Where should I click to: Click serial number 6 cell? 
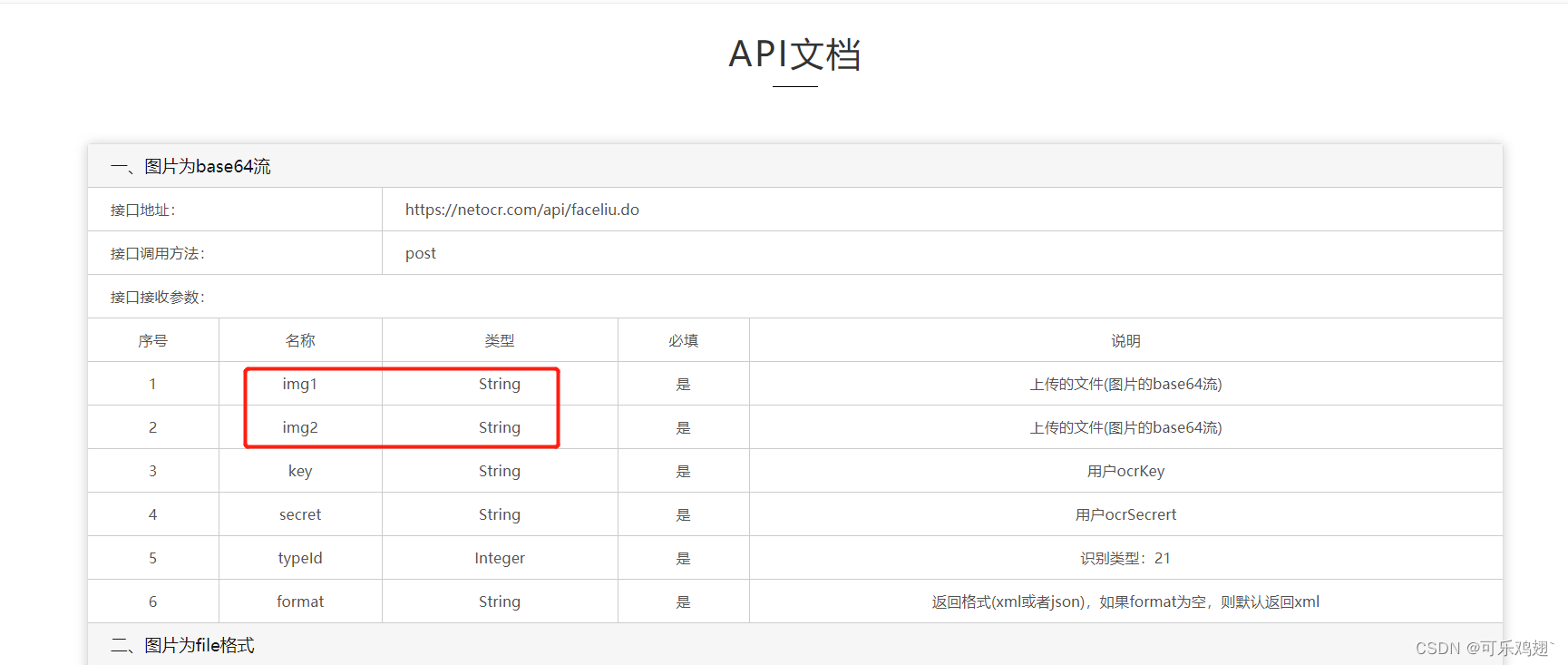[152, 601]
